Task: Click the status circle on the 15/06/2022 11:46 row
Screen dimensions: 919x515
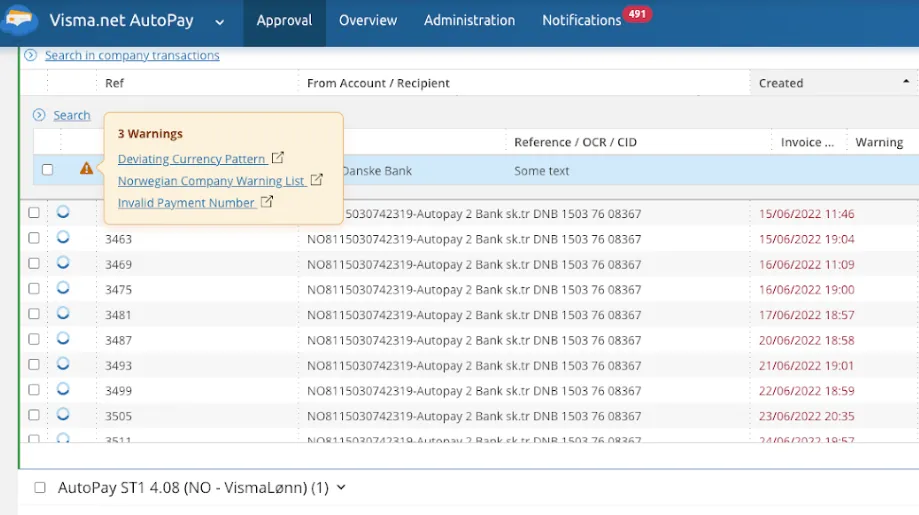Action: pos(63,212)
